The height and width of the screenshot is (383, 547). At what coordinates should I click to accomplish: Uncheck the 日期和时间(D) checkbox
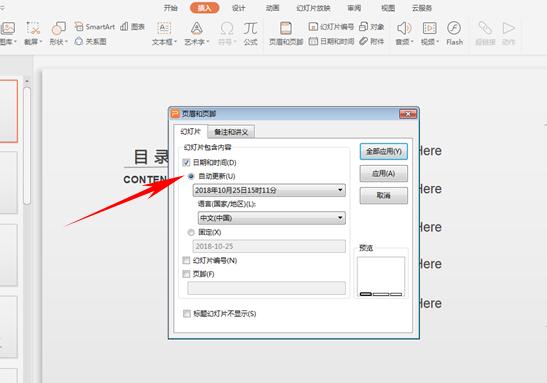tap(186, 163)
